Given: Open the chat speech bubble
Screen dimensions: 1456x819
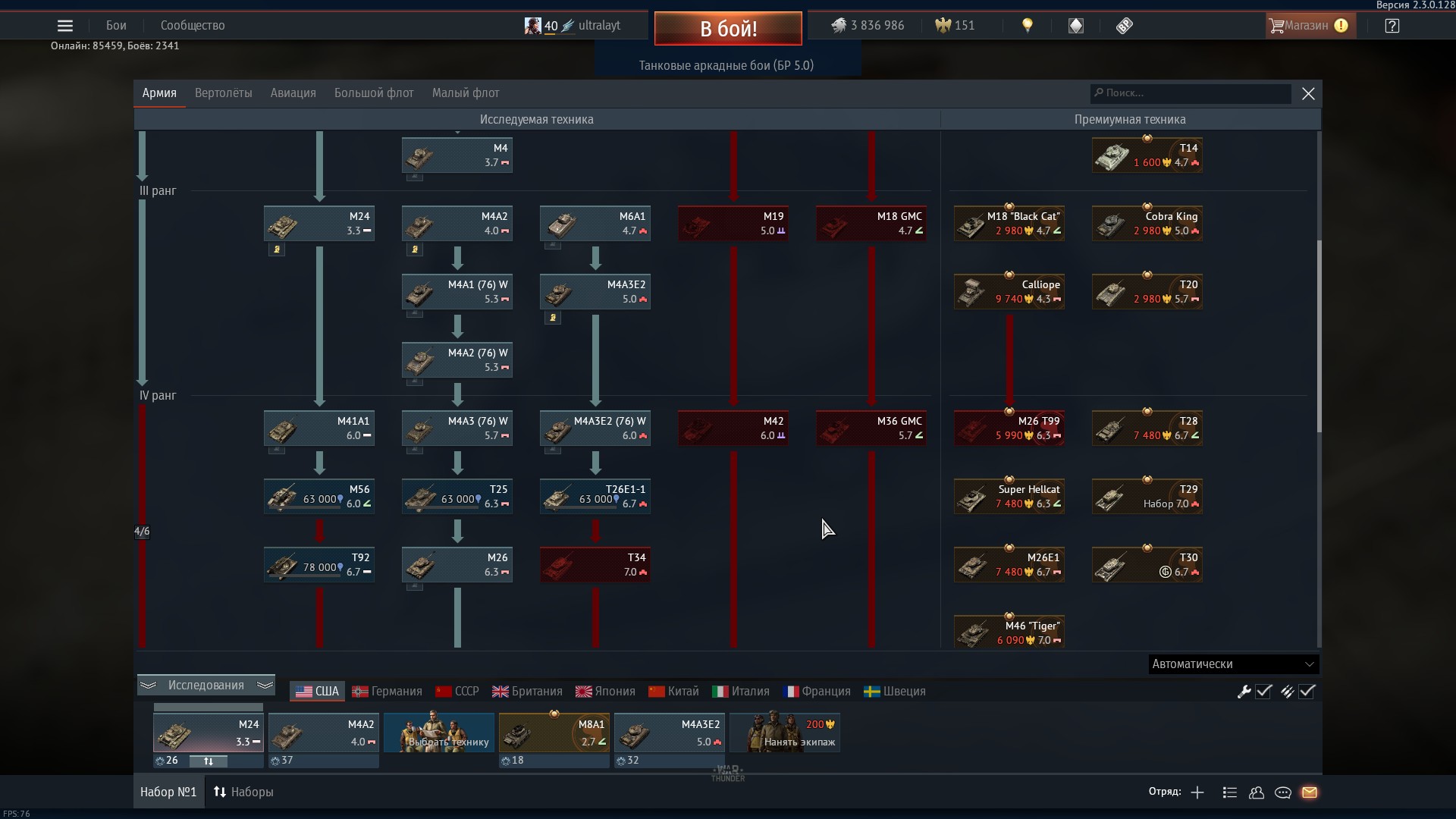Looking at the screenshot, I should click(1283, 792).
